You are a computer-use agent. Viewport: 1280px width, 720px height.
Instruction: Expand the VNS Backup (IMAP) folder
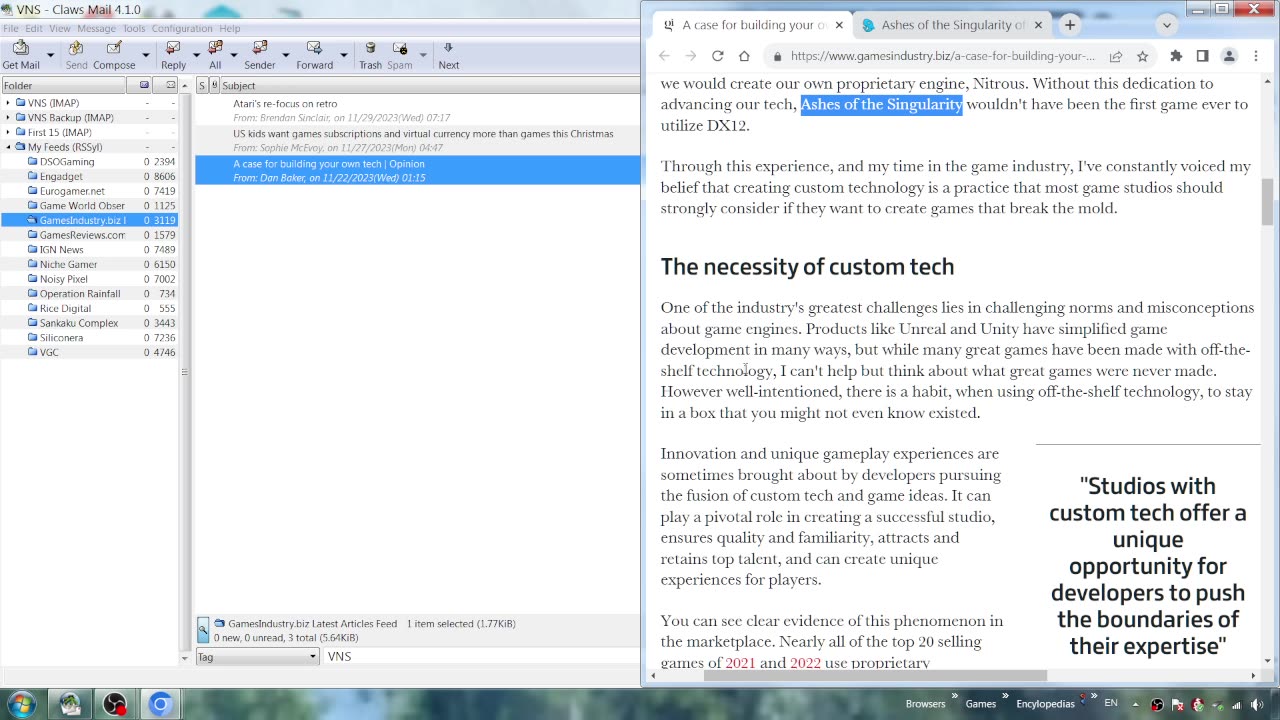[x=8, y=118]
